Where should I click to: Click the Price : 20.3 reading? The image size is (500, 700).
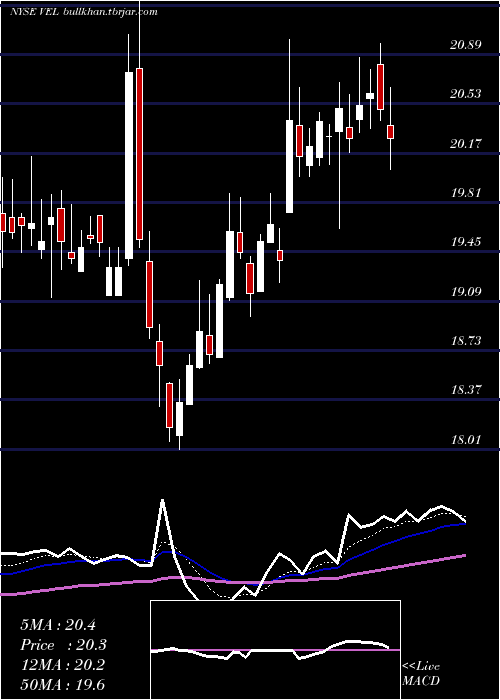pos(64,645)
